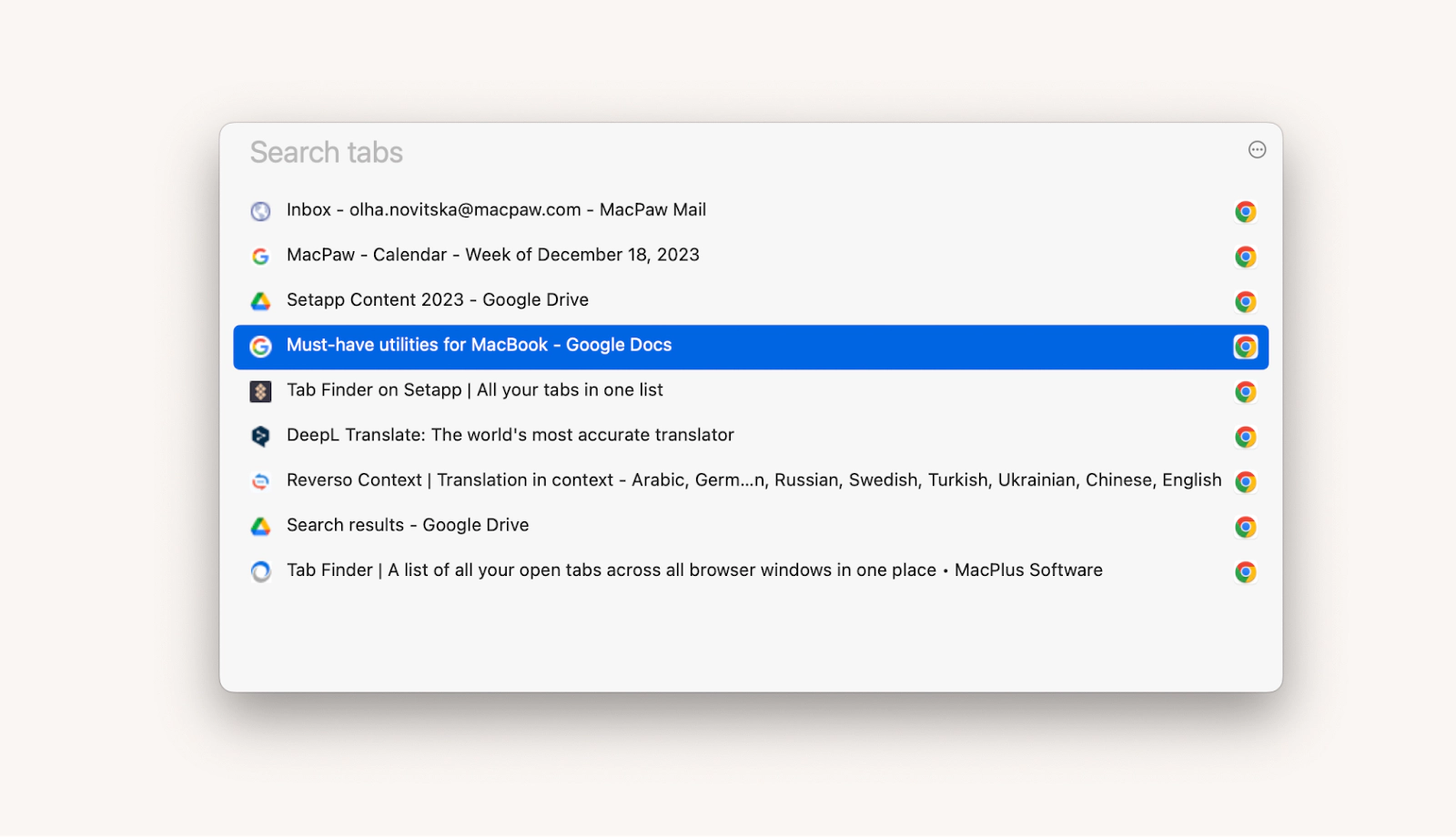The height and width of the screenshot is (837, 1456).
Task: Click Drive favicon beside Search results tab
Action: (260, 527)
